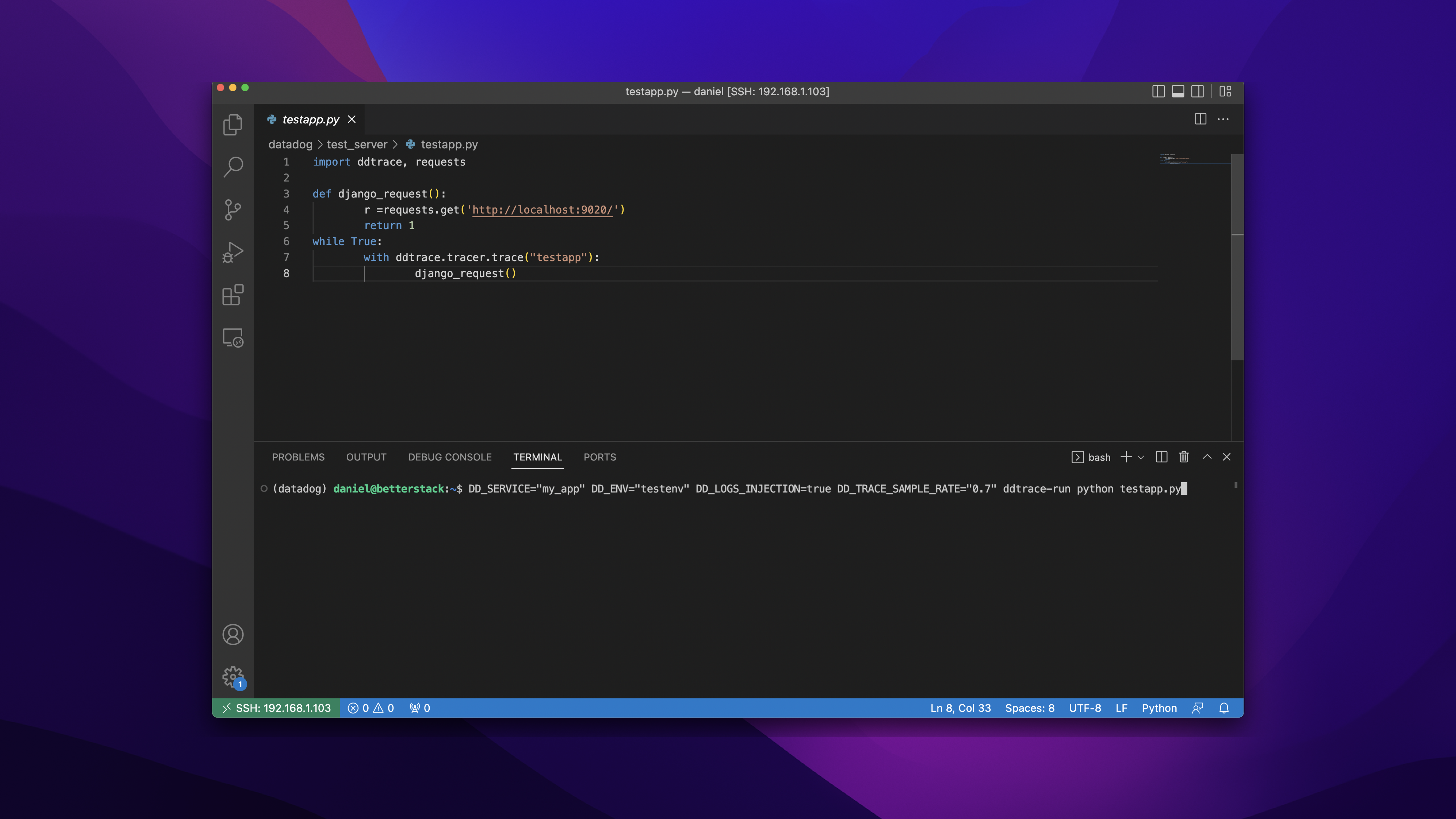The height and width of the screenshot is (819, 1456).
Task: Open the launch profile dropdown arrow
Action: pos(1141,457)
